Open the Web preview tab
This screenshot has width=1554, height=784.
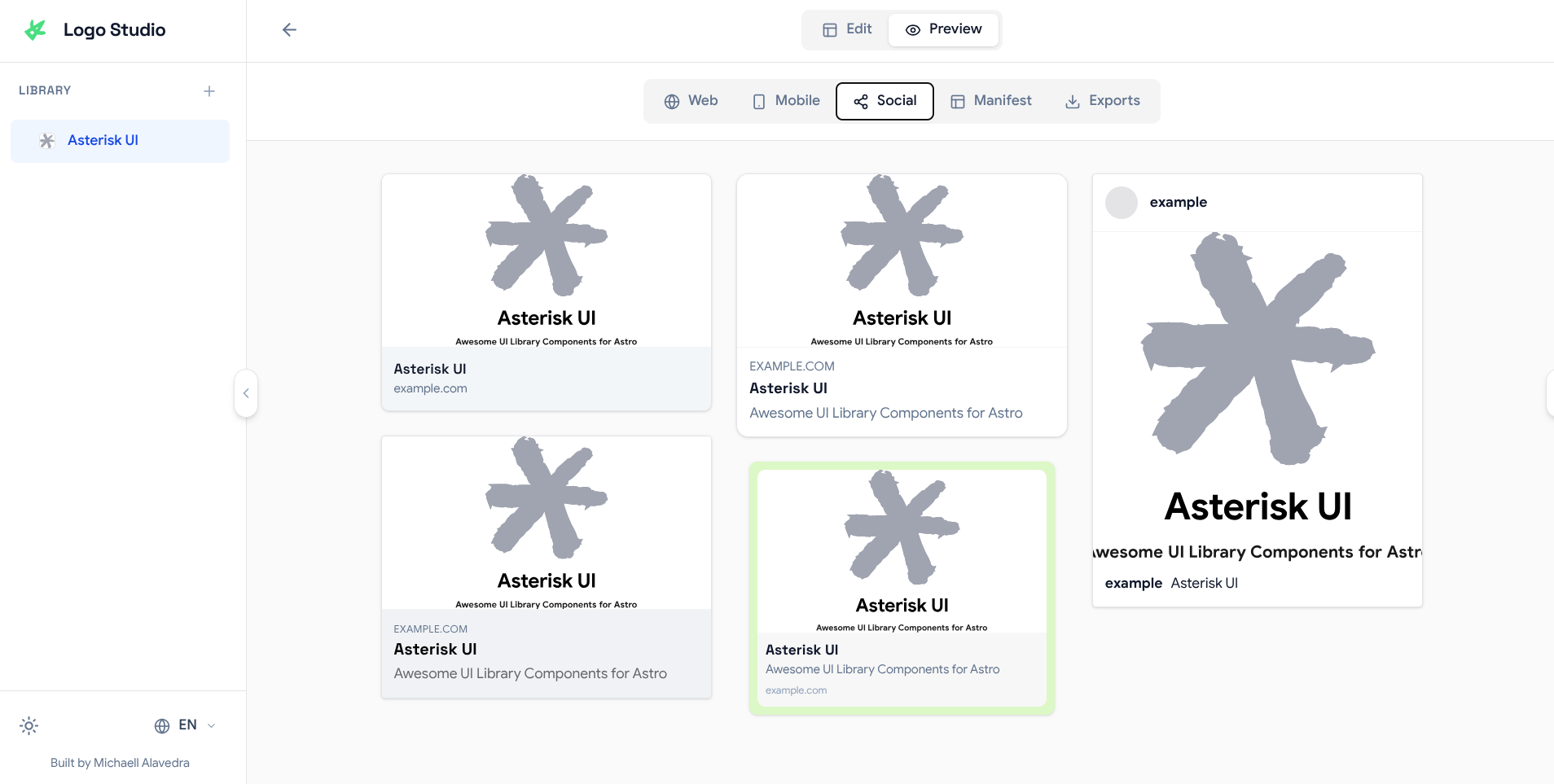[691, 101]
